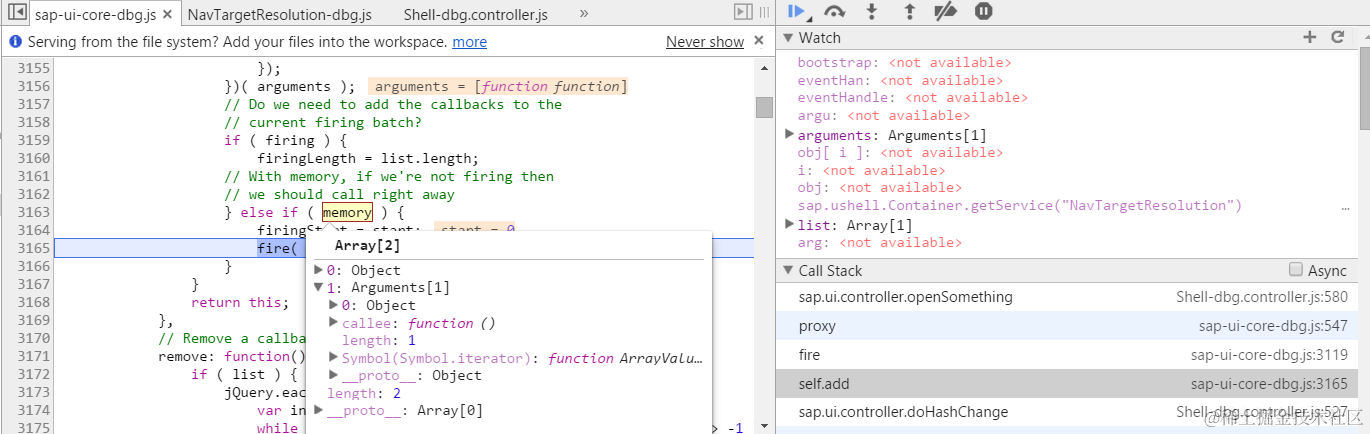Expand __proto__: Object in popup
The width and height of the screenshot is (1370, 434).
click(334, 375)
